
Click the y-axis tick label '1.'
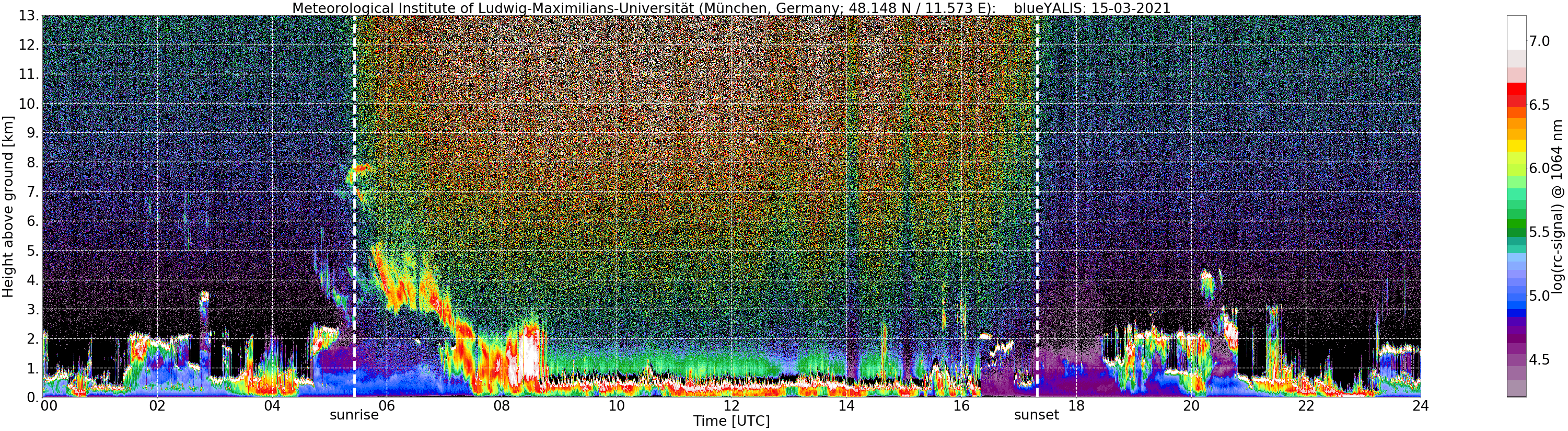pos(33,368)
